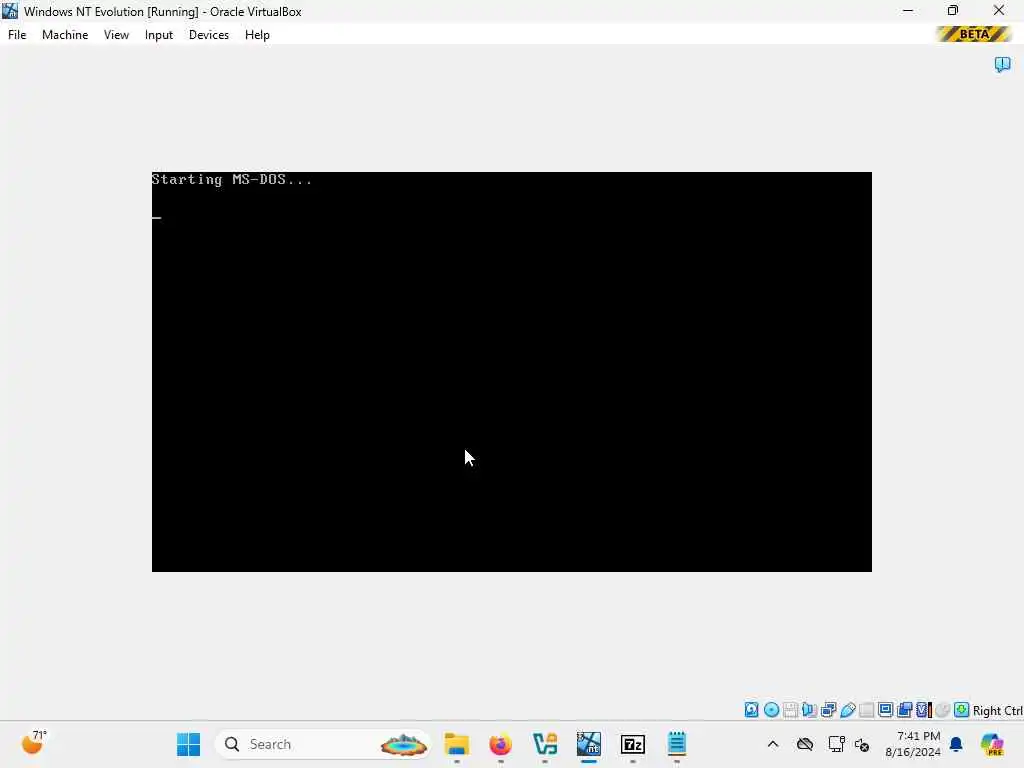
Task: Close the VirtualBox VM window
Action: click(x=999, y=10)
